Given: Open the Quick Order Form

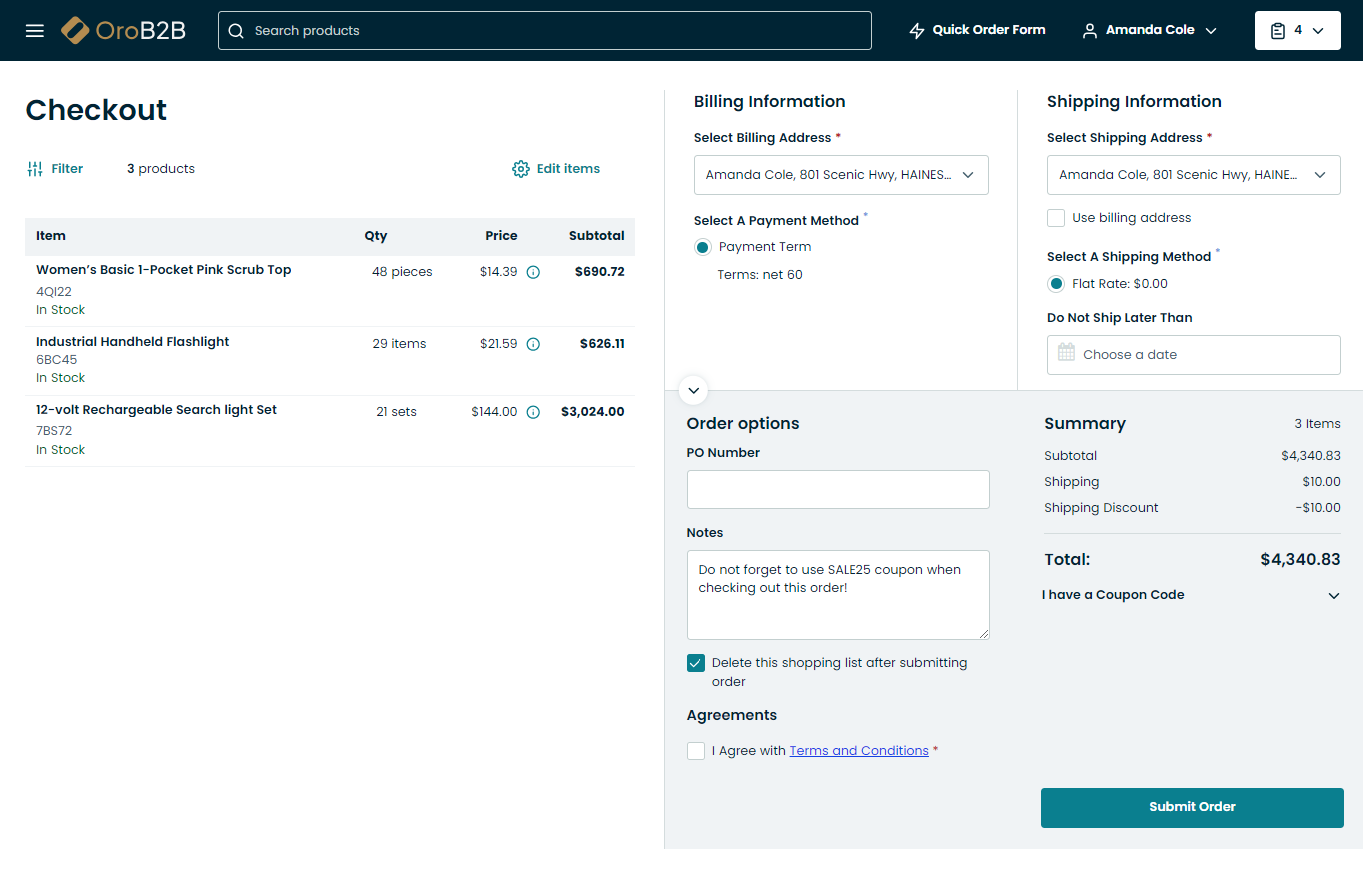Looking at the screenshot, I should (977, 30).
